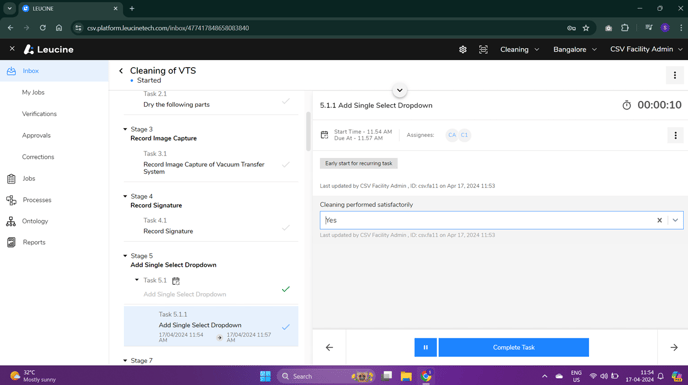Image resolution: width=688 pixels, height=385 pixels.
Task: Open the Cleaning use-case dropdown
Action: tap(520, 50)
